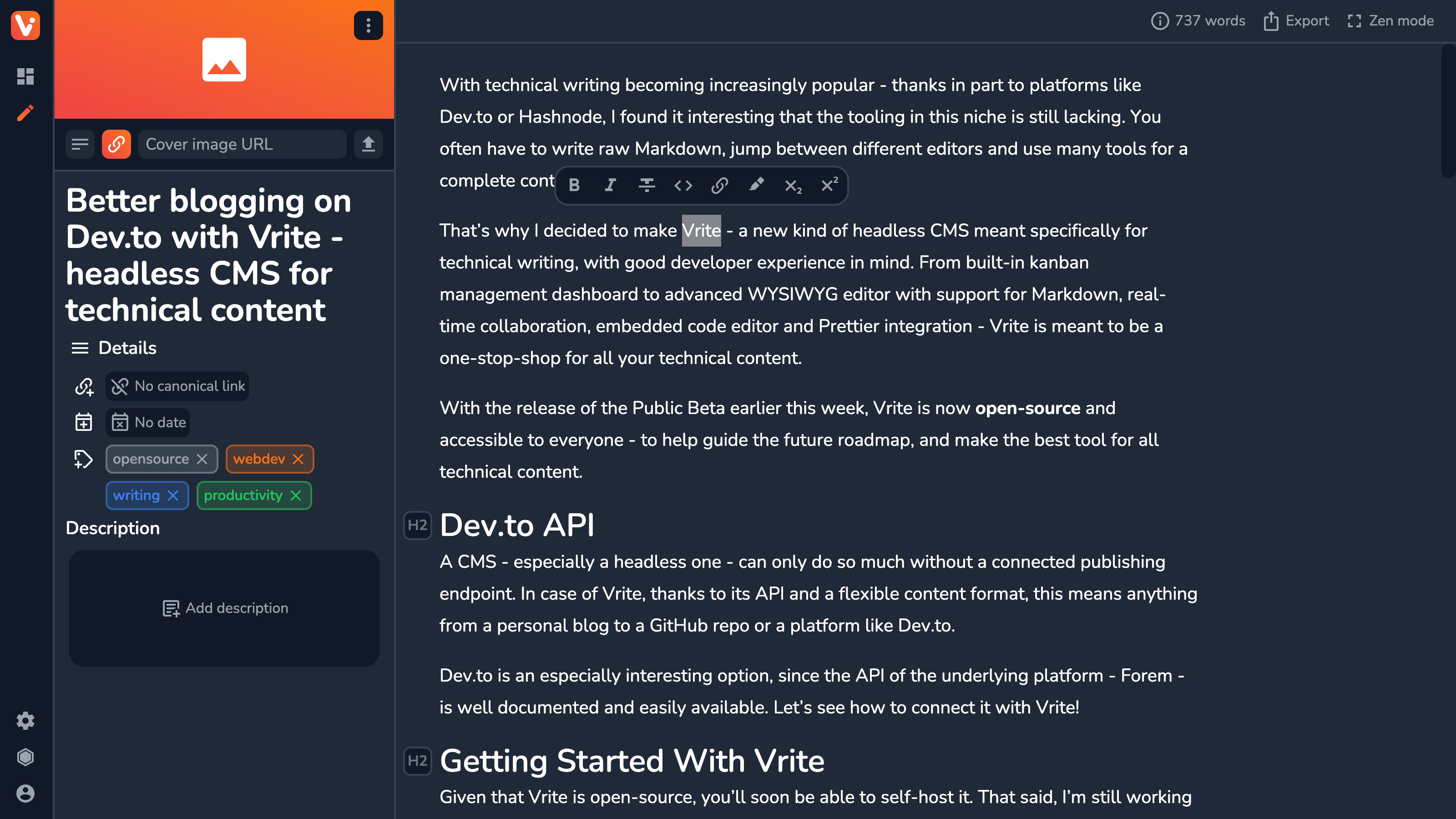1456x819 pixels.
Task: Apply italic formatting to text
Action: tap(610, 185)
